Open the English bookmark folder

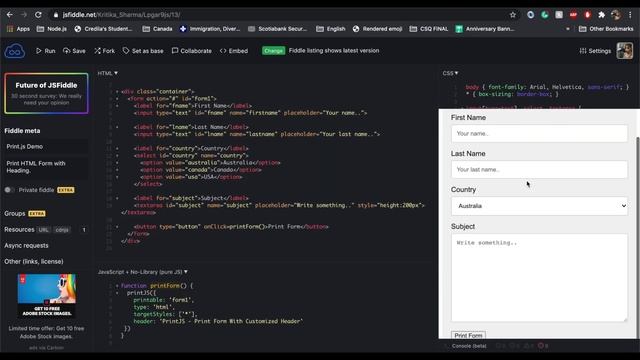click(331, 29)
